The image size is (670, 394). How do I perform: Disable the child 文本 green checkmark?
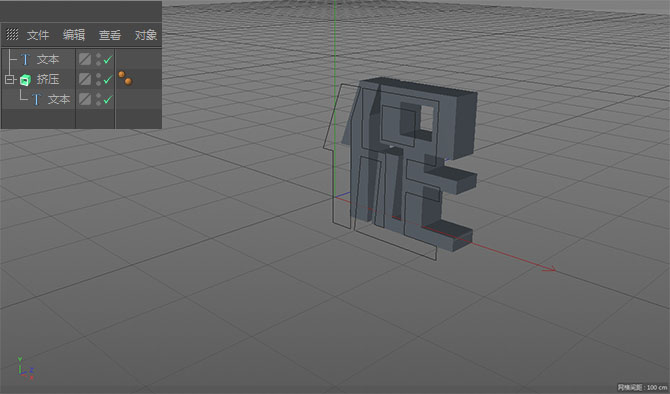(x=107, y=100)
